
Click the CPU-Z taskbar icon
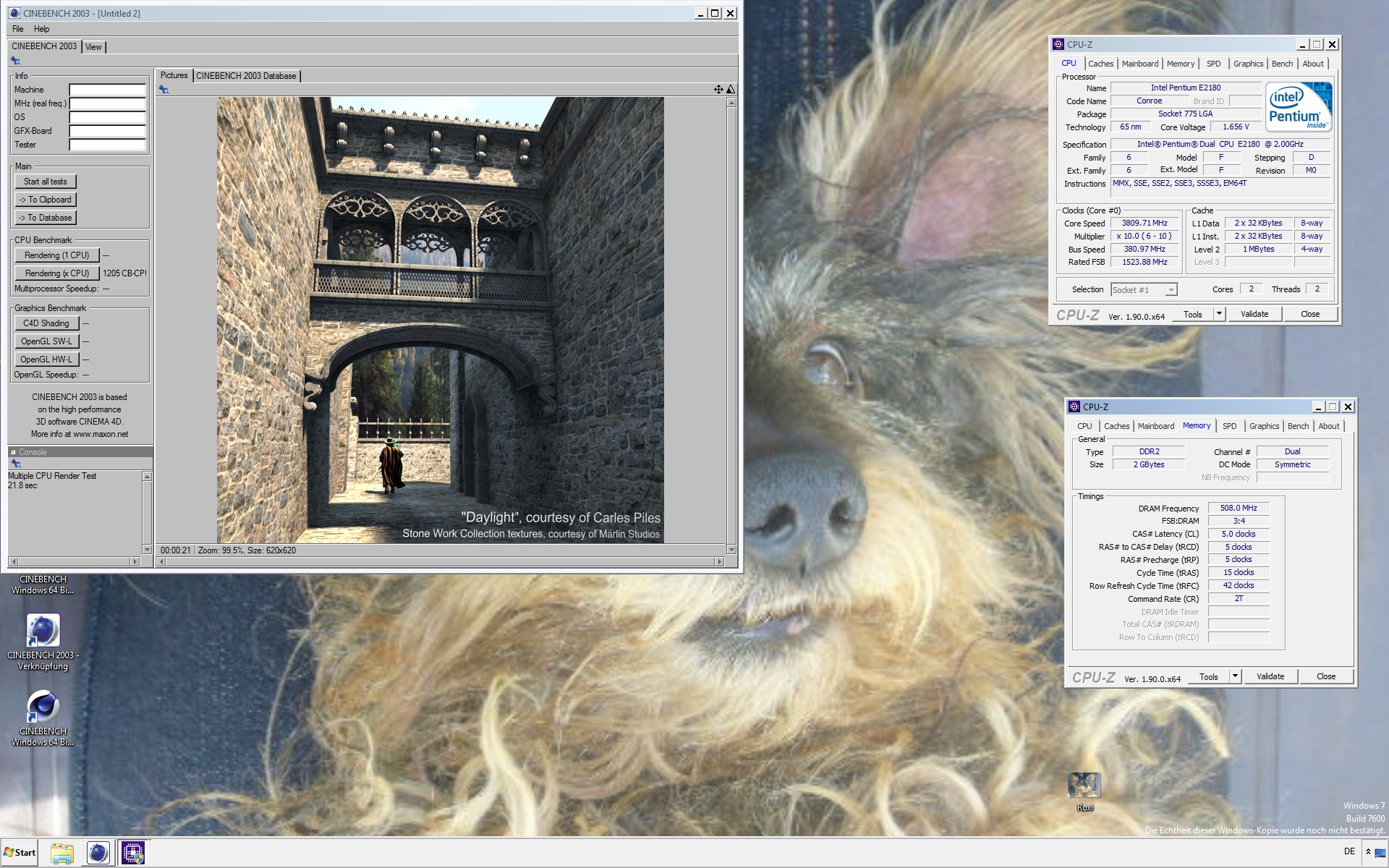(x=133, y=854)
